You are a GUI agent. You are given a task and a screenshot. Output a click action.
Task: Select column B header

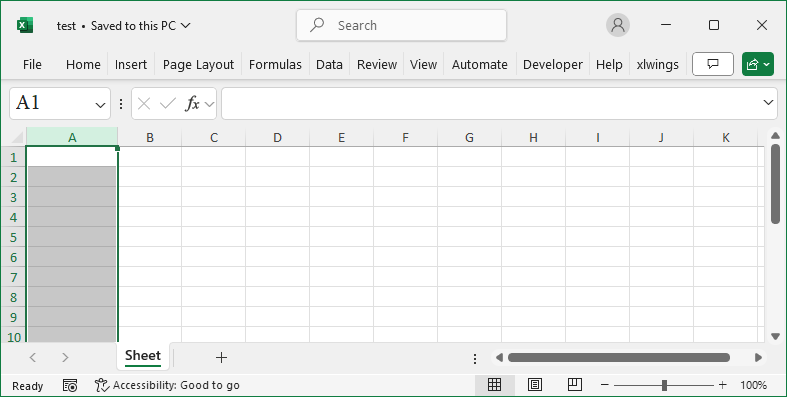tap(150, 138)
